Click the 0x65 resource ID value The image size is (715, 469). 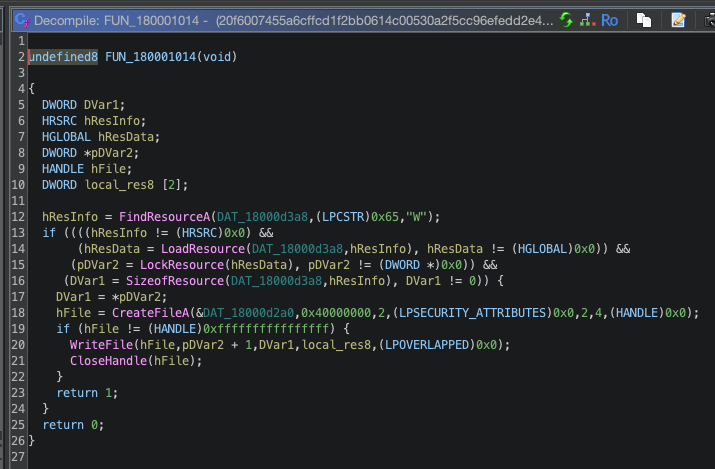385,217
